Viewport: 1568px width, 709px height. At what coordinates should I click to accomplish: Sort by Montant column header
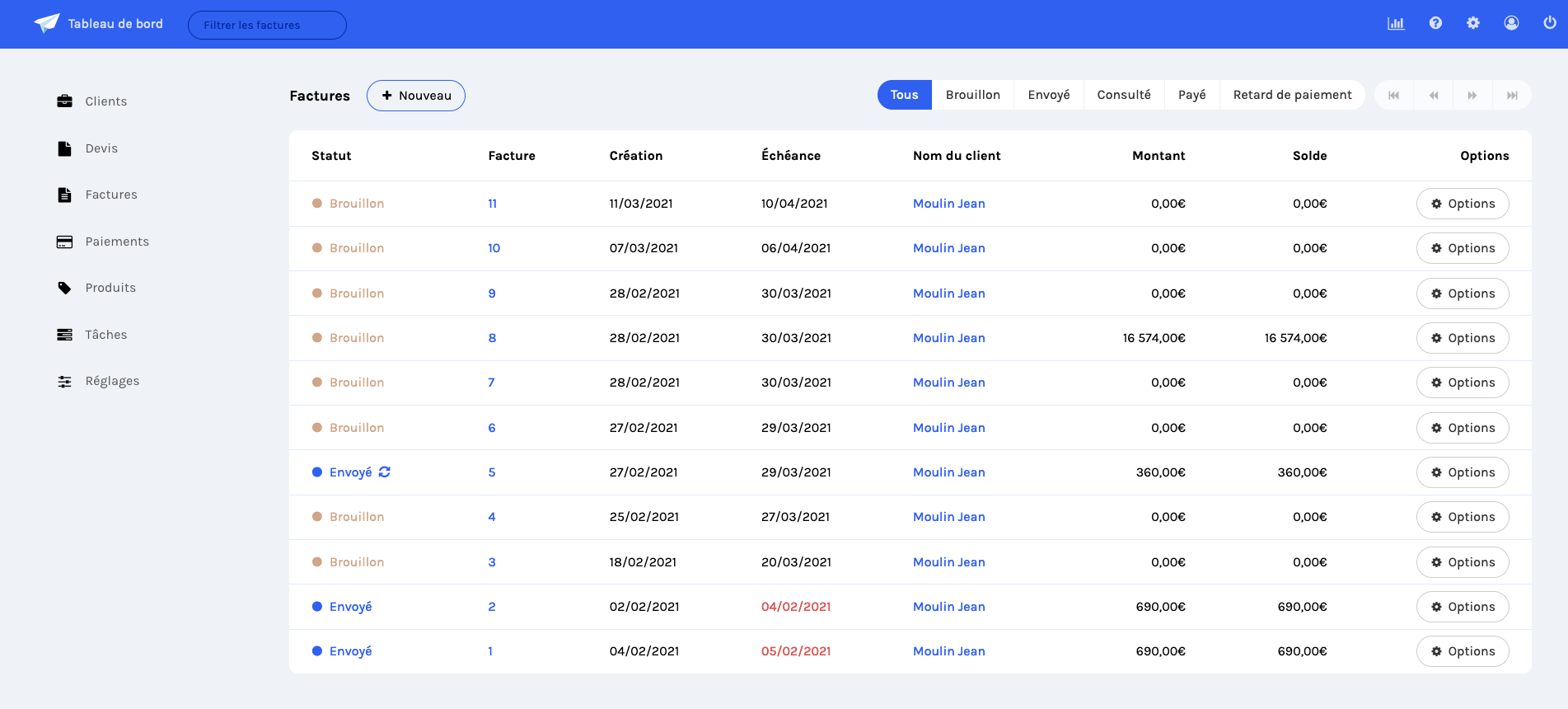(1158, 156)
